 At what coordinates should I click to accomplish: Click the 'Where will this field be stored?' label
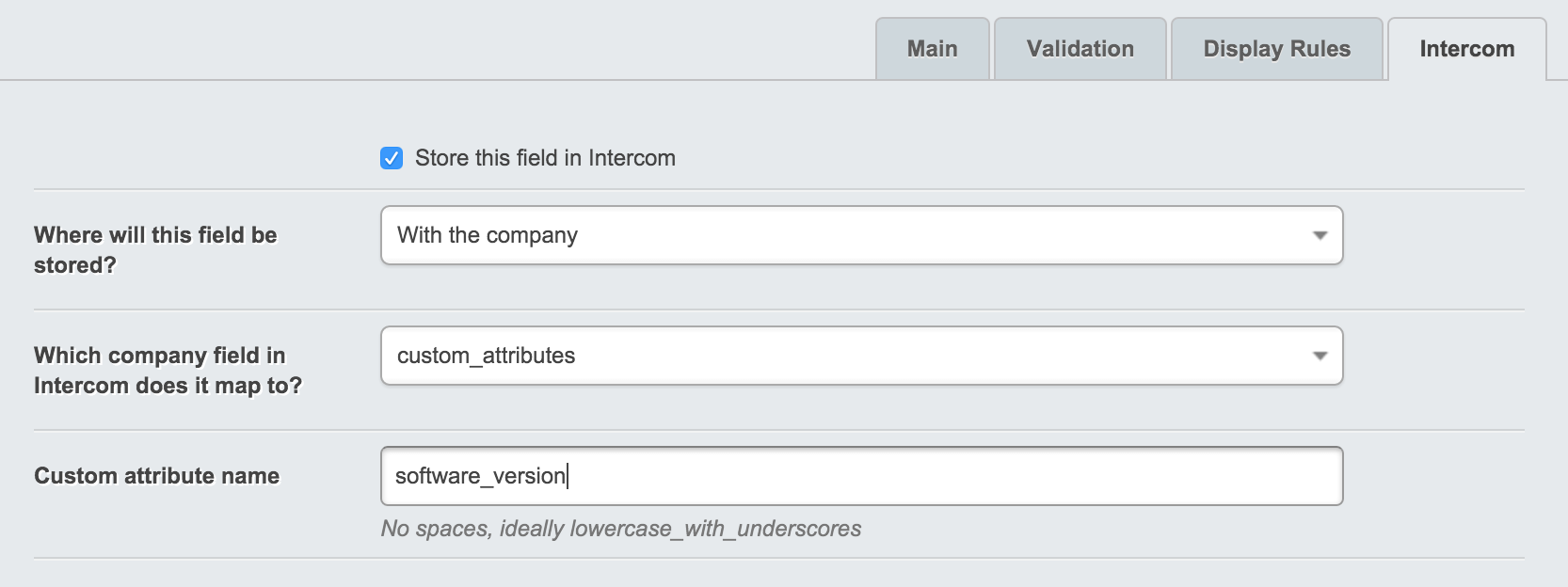tap(155, 249)
